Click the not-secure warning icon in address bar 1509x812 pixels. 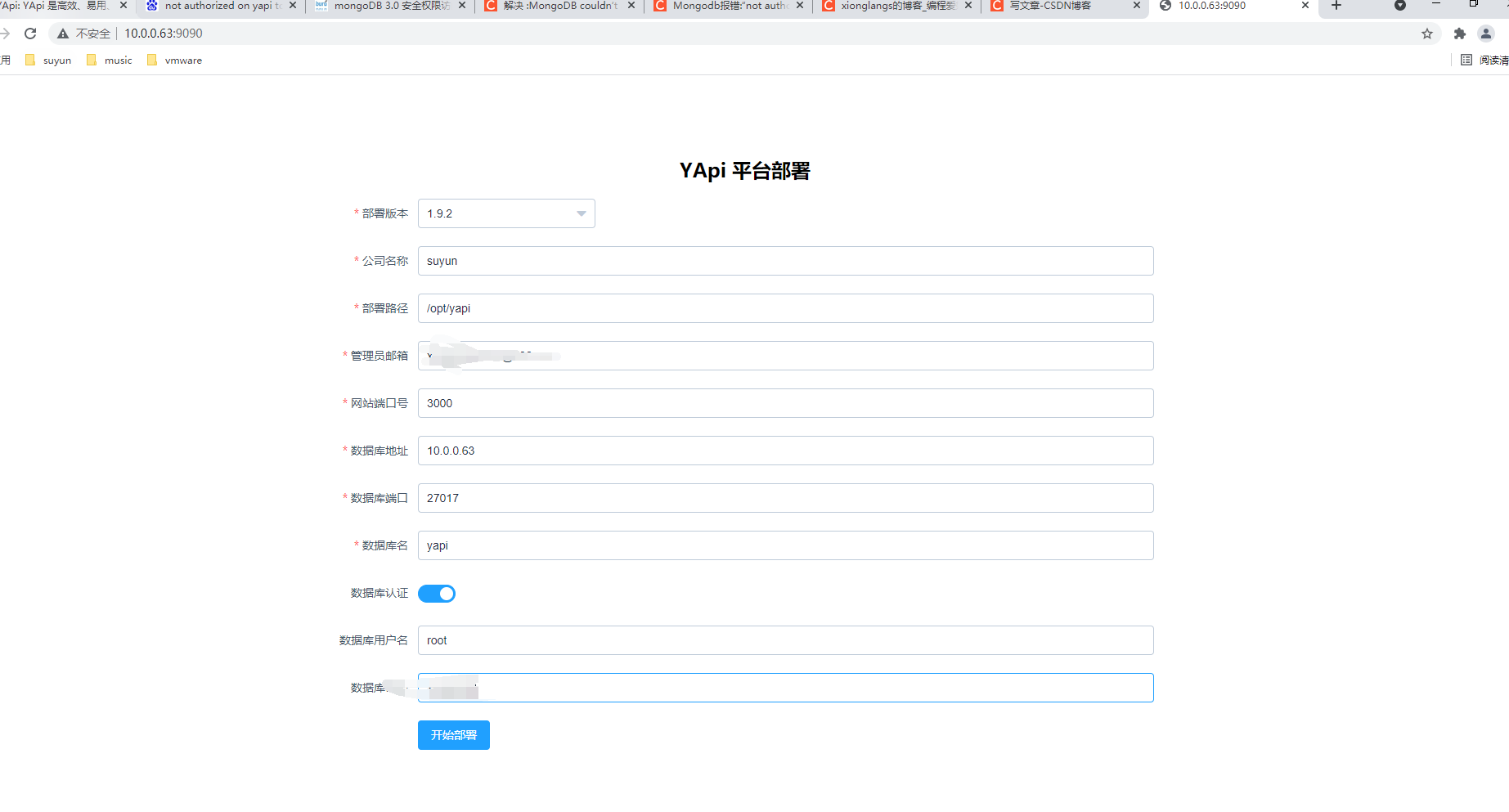pyautogui.click(x=62, y=34)
